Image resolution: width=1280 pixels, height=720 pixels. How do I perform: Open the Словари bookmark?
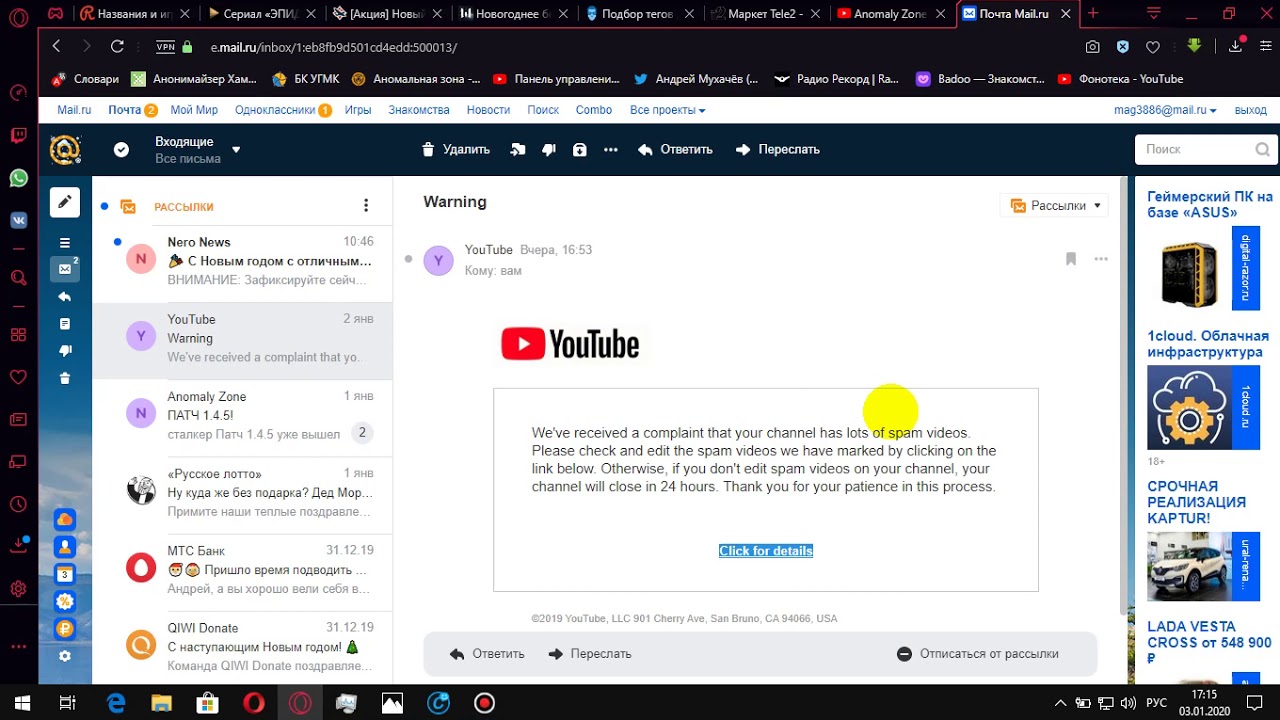click(84, 79)
